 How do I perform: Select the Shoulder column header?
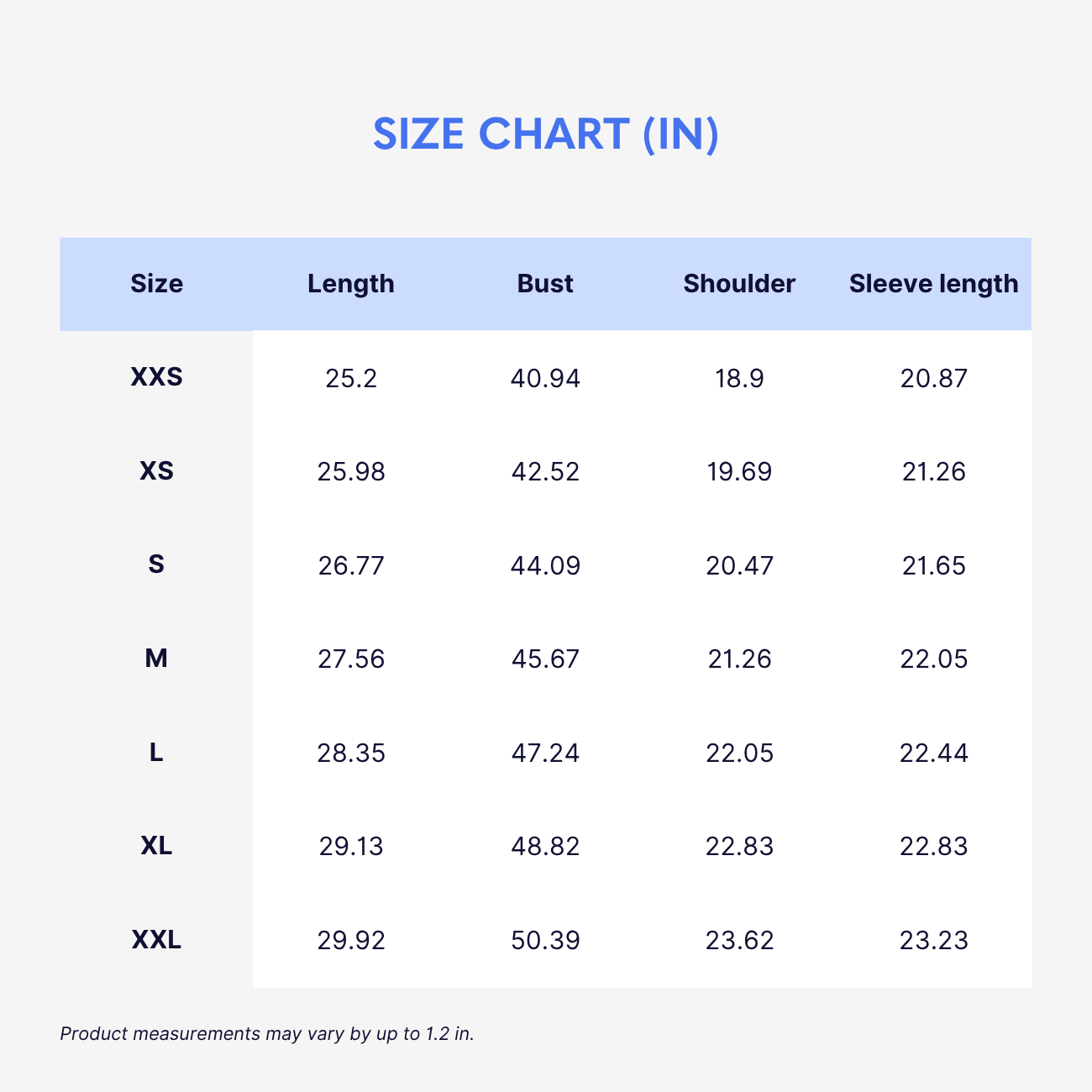click(x=739, y=284)
